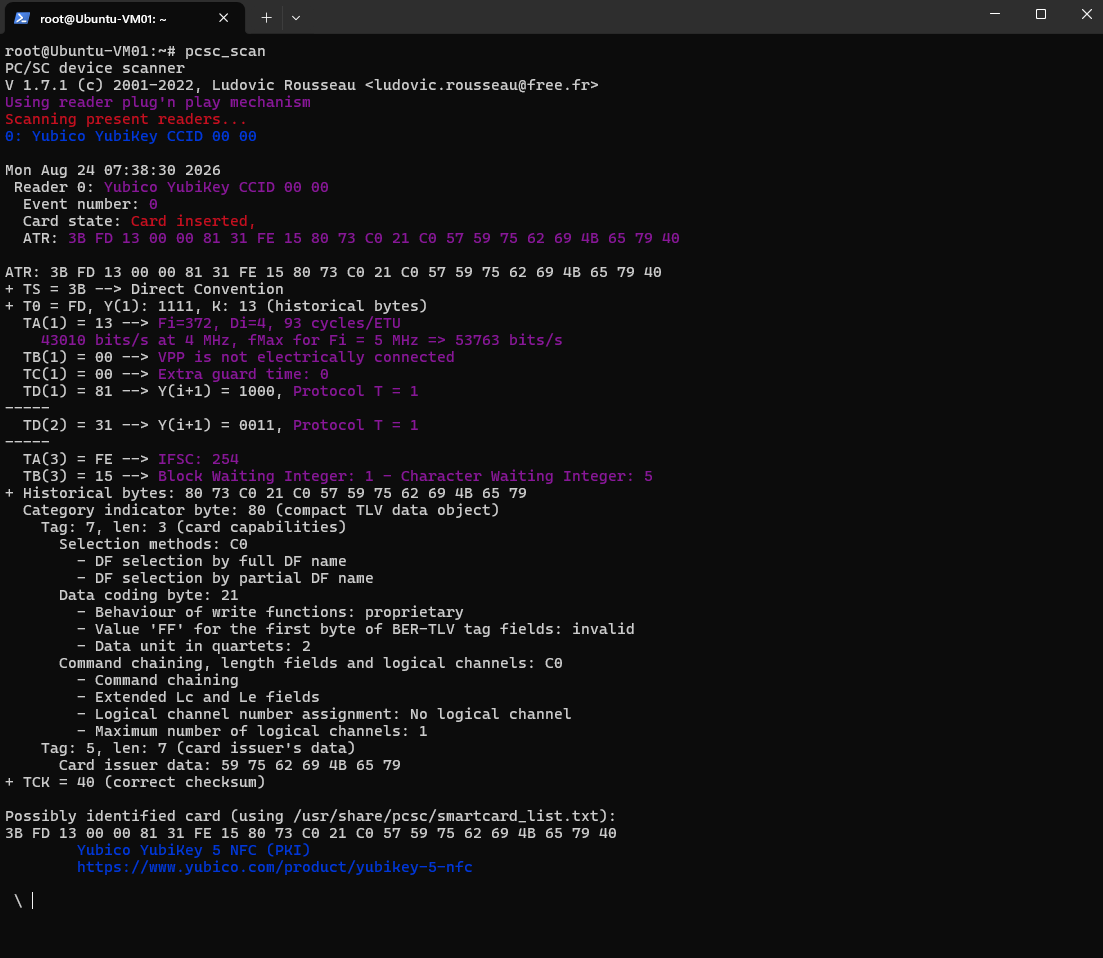
Task: Click 'TD(2) = 31' protocol line
Action: (x=220, y=426)
